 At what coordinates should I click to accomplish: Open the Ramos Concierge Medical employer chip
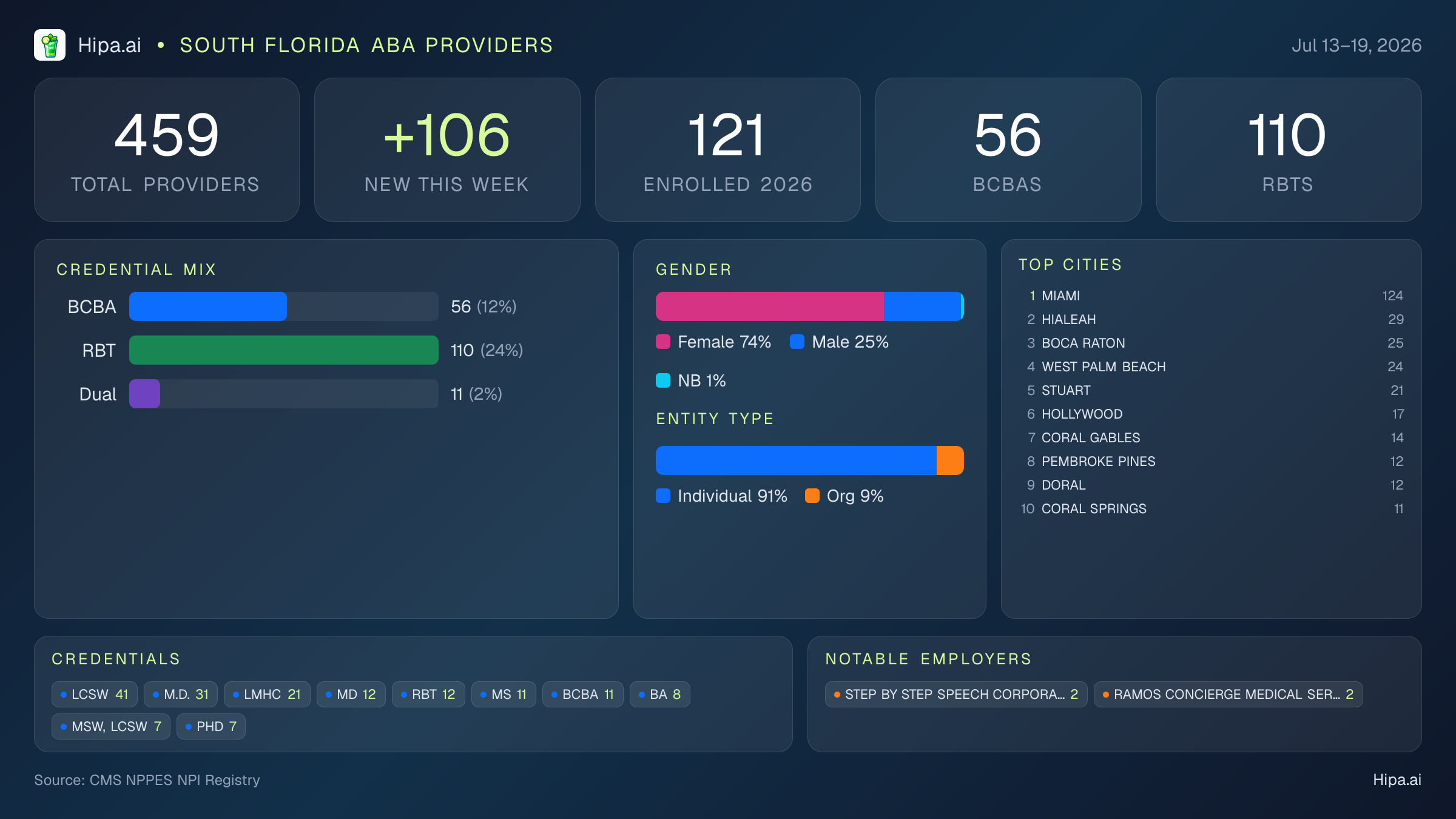pyautogui.click(x=1228, y=694)
